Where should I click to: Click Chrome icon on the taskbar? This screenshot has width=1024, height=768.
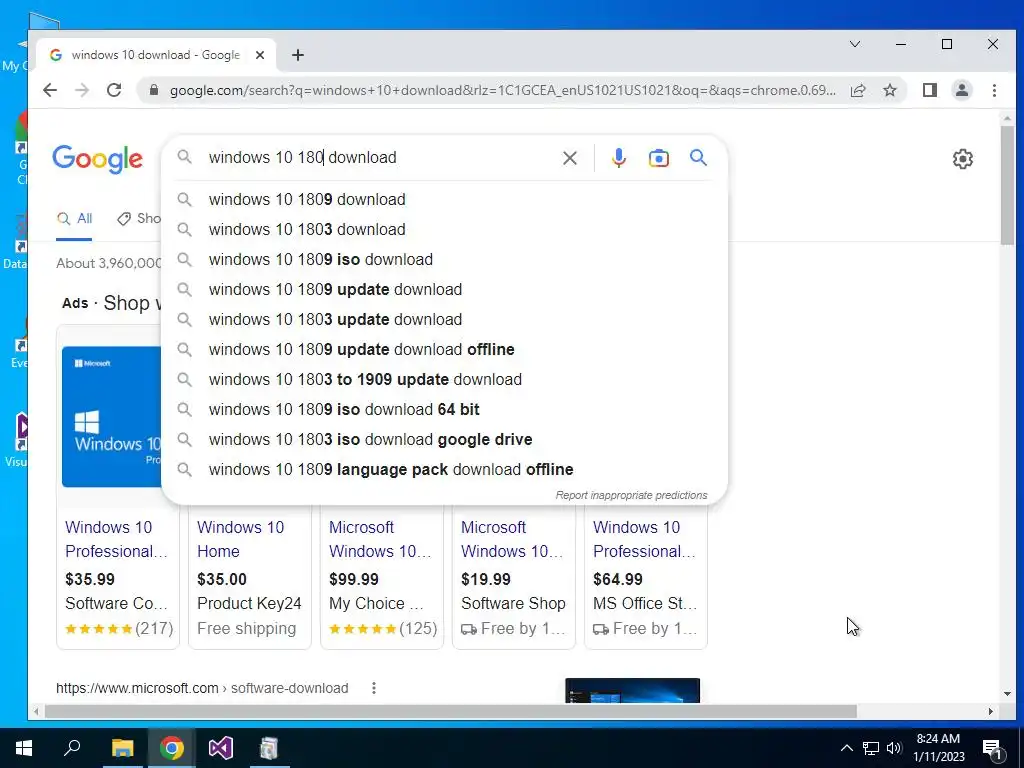point(172,748)
